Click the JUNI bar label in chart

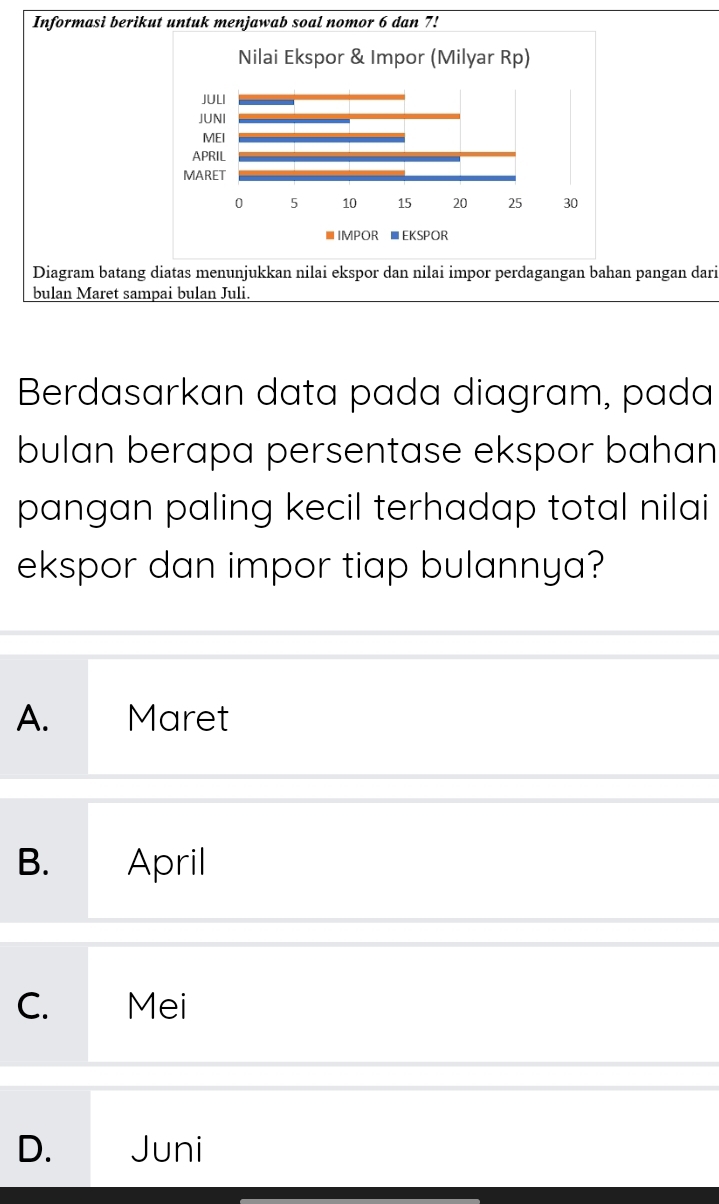(214, 118)
